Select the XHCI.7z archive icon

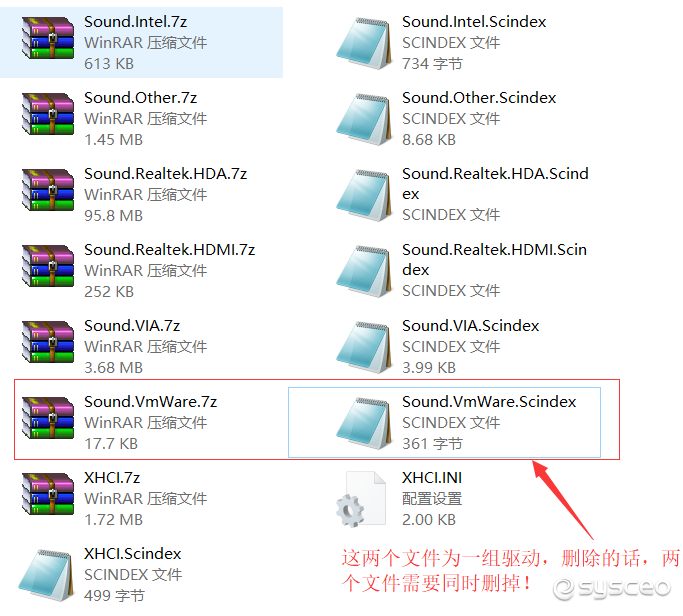pos(48,494)
